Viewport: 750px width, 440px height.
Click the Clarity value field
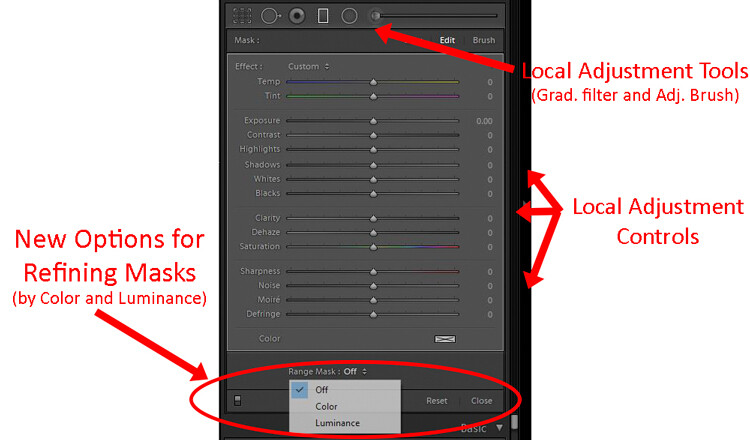pos(490,219)
